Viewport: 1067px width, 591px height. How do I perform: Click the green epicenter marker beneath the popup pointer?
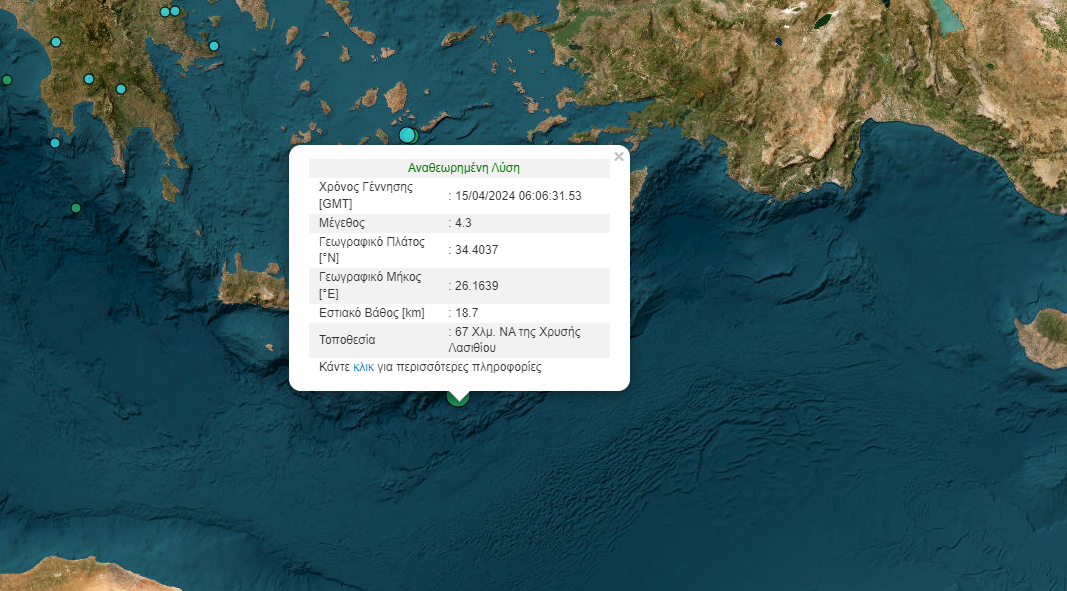point(458,398)
